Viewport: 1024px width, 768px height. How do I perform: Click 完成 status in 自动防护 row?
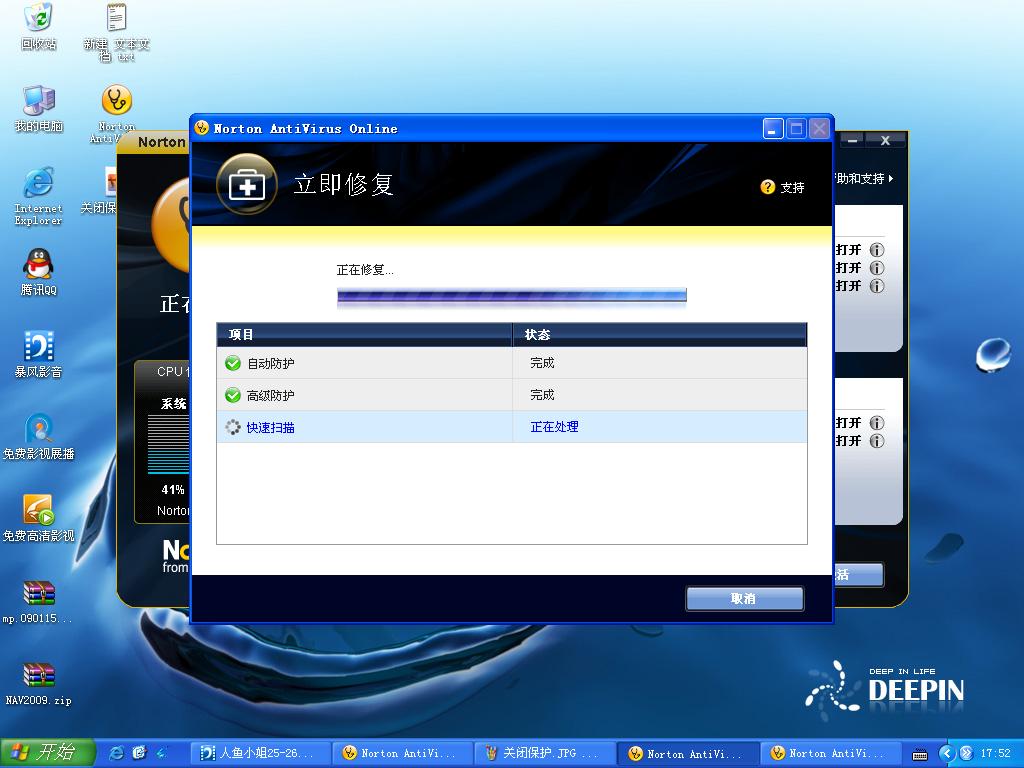tap(542, 363)
